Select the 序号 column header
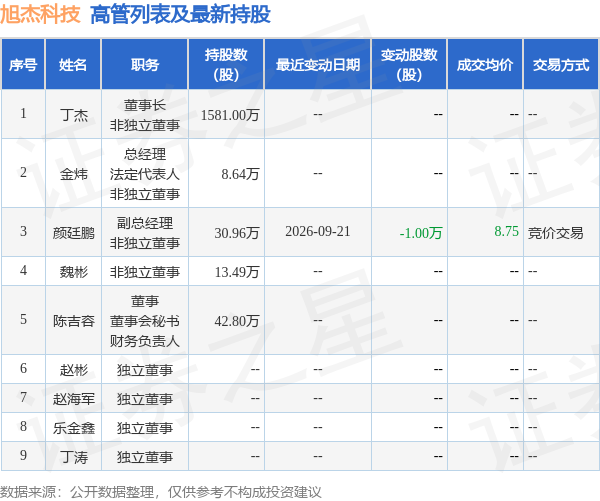The height and width of the screenshot is (501, 600). click(23, 65)
